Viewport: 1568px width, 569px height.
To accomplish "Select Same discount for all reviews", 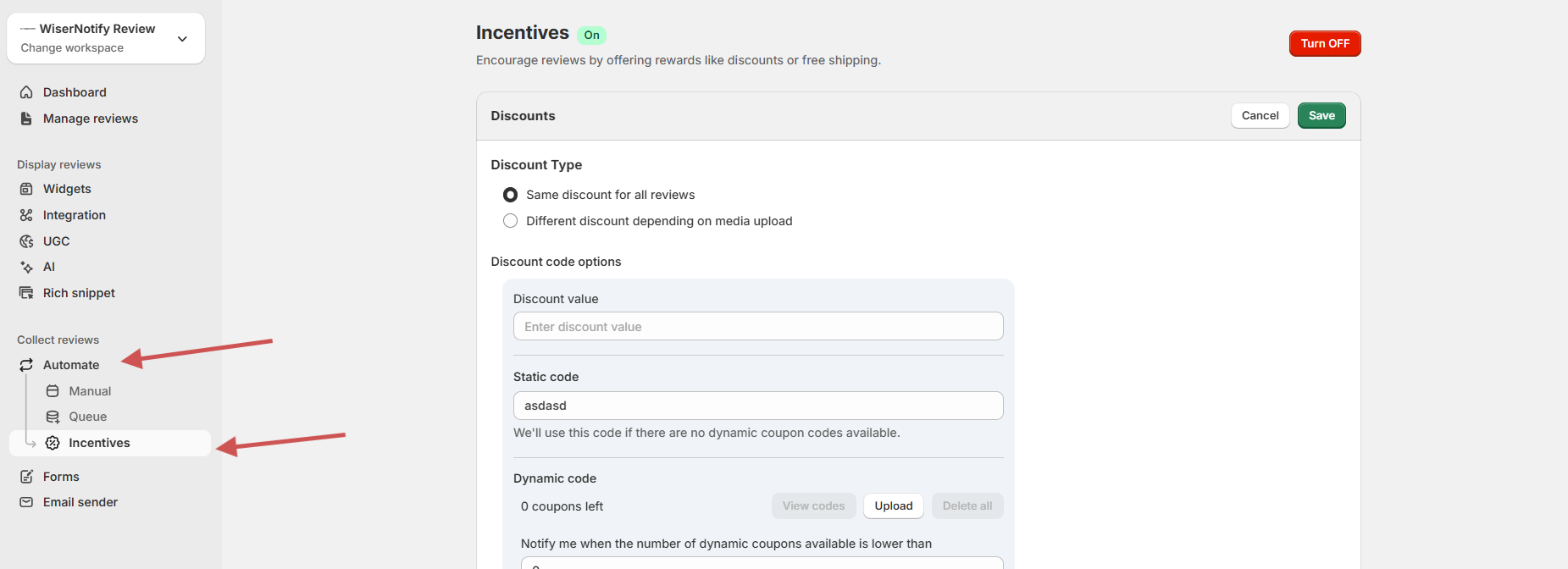I will pos(510,195).
